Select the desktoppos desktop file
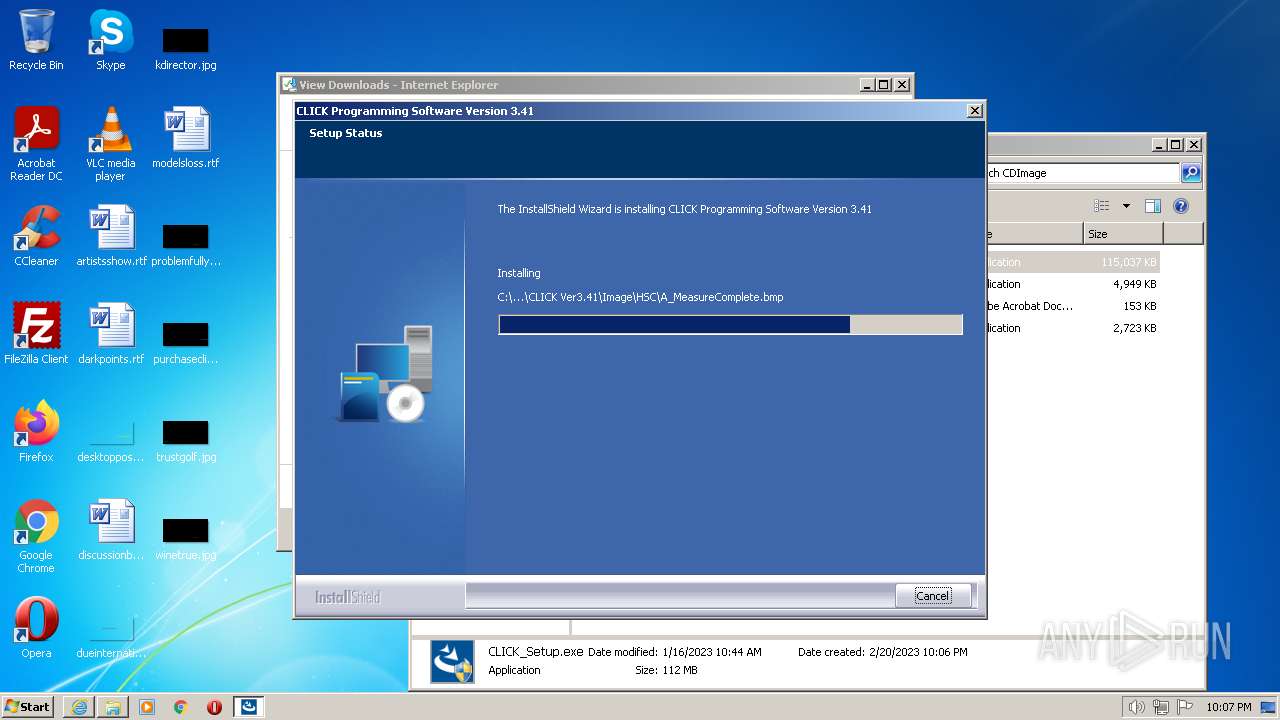Screen dimensions: 1280x720 tap(111, 440)
